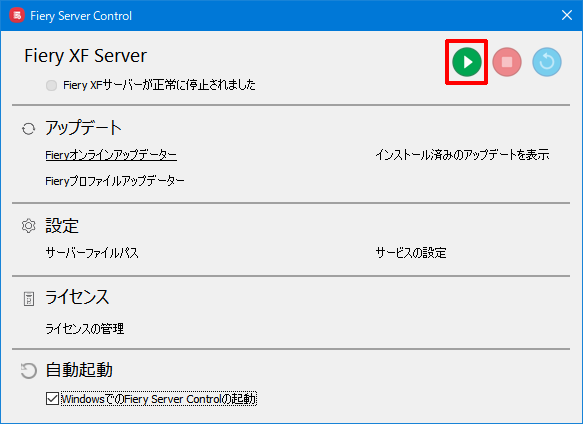Click status text Fiery XFサーバーが正常に停止されました
The image size is (583, 424).
tap(159, 85)
